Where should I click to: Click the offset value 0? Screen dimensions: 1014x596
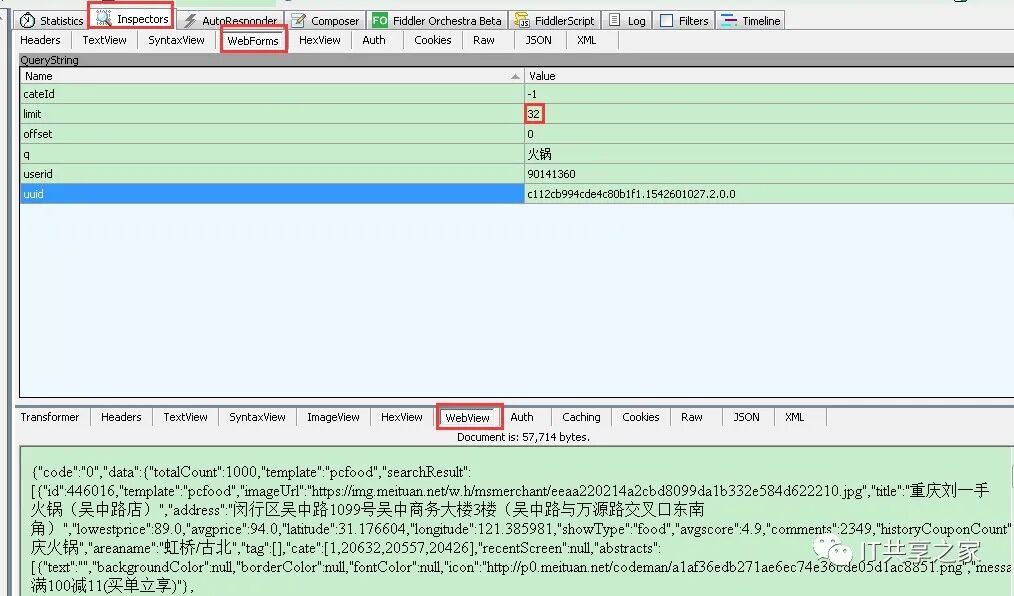pos(530,134)
